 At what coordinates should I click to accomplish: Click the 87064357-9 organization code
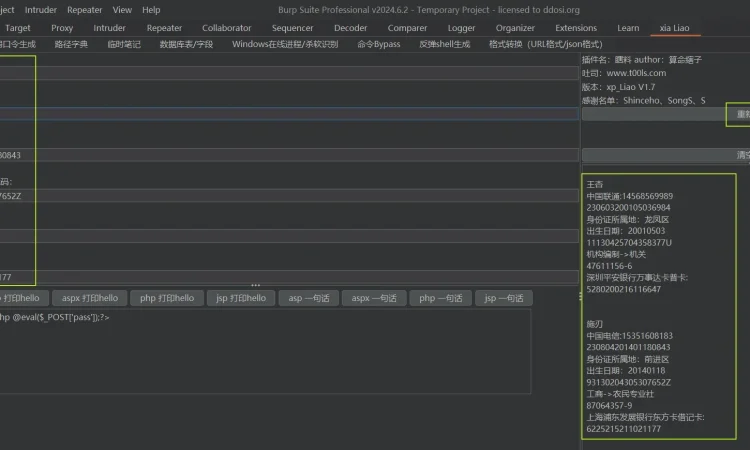coord(609,406)
